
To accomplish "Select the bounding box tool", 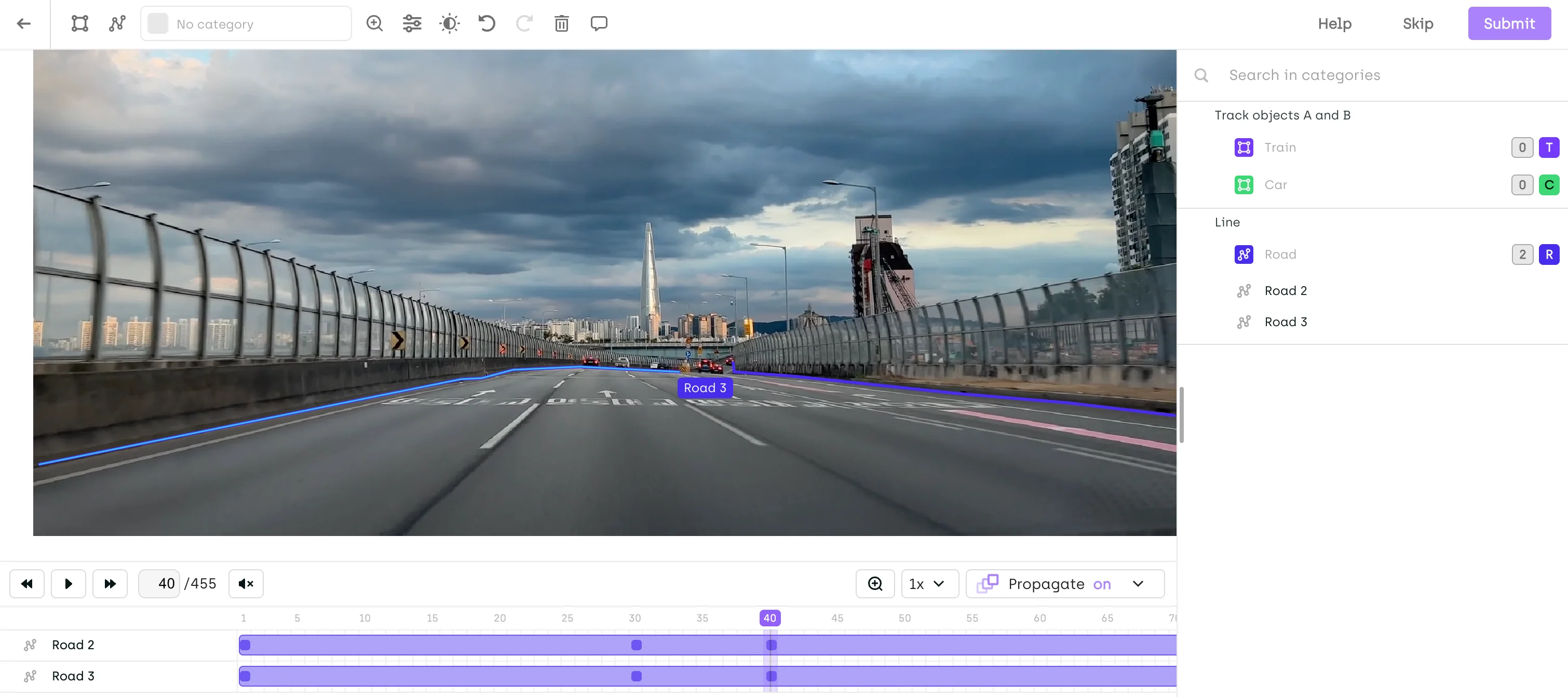I will point(80,24).
